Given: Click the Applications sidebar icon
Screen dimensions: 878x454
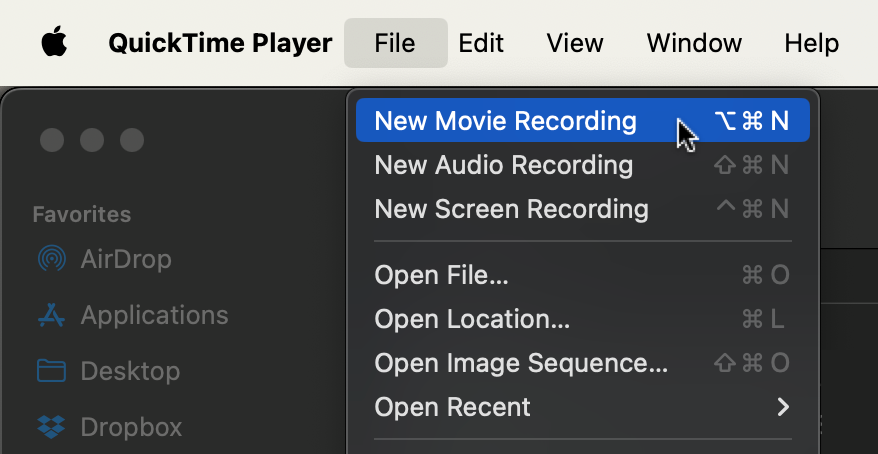Looking at the screenshot, I should tap(52, 315).
